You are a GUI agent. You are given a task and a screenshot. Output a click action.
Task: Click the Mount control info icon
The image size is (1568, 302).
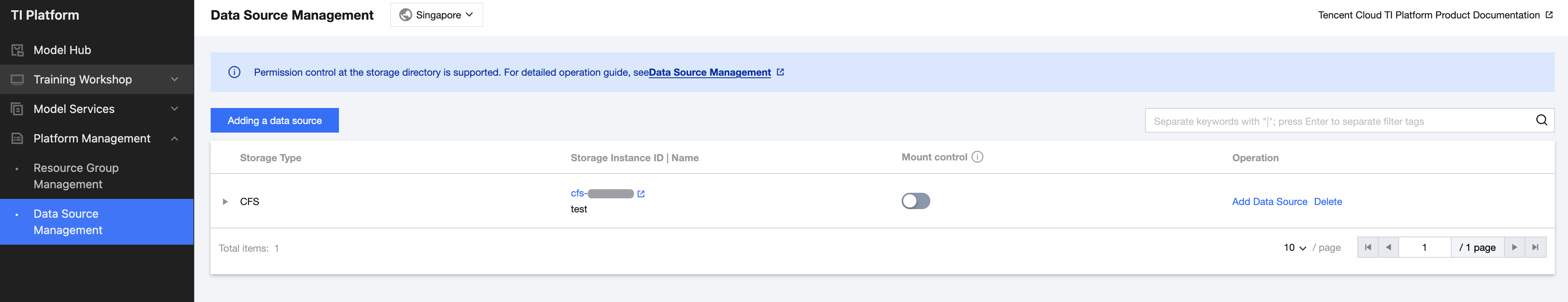[x=977, y=158]
